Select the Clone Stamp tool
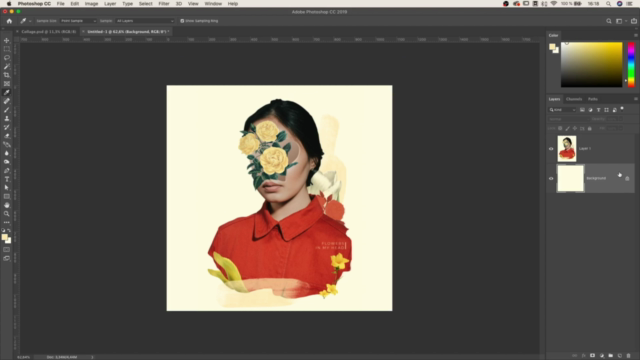The height and width of the screenshot is (360, 640). (x=7, y=118)
